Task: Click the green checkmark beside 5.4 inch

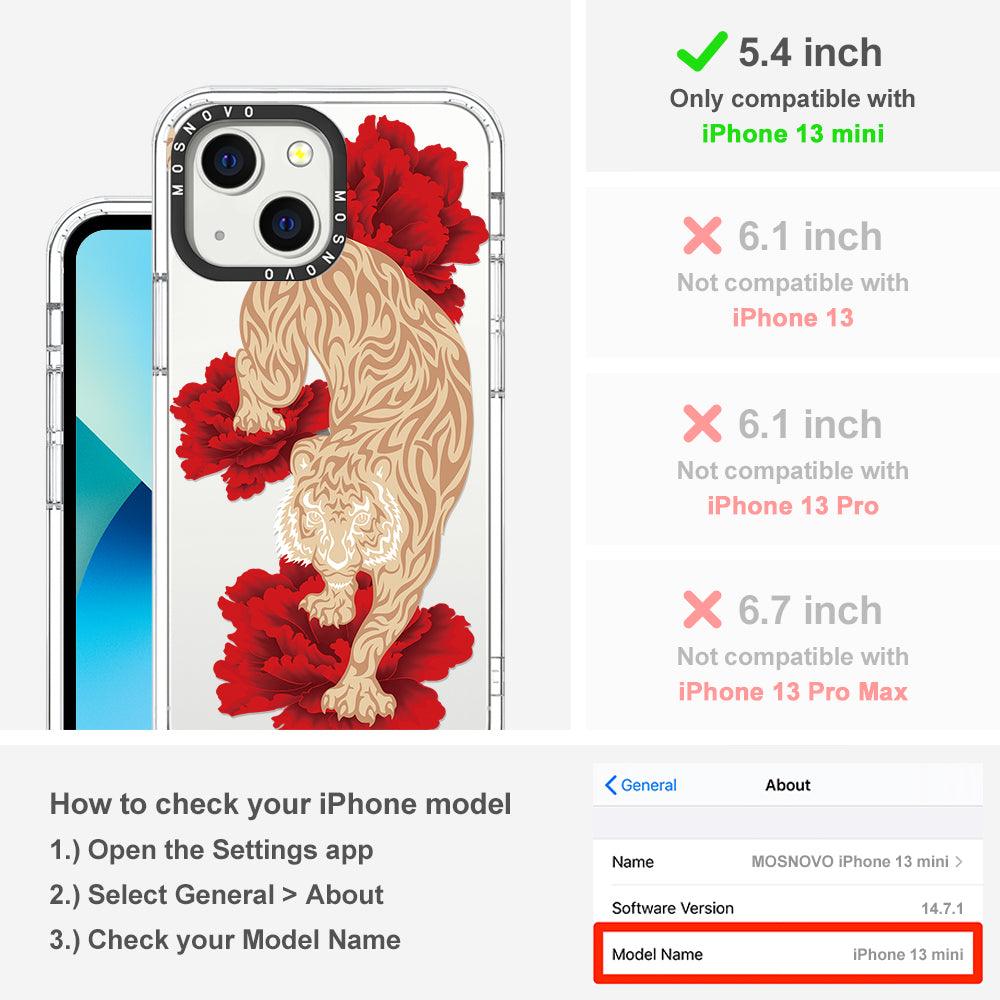Action: (x=702, y=51)
